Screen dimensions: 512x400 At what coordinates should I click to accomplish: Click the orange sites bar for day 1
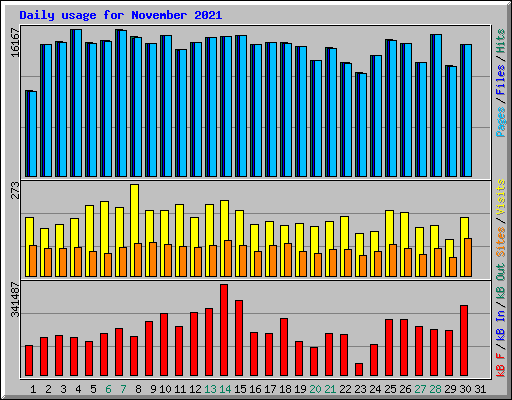[x=33, y=261]
